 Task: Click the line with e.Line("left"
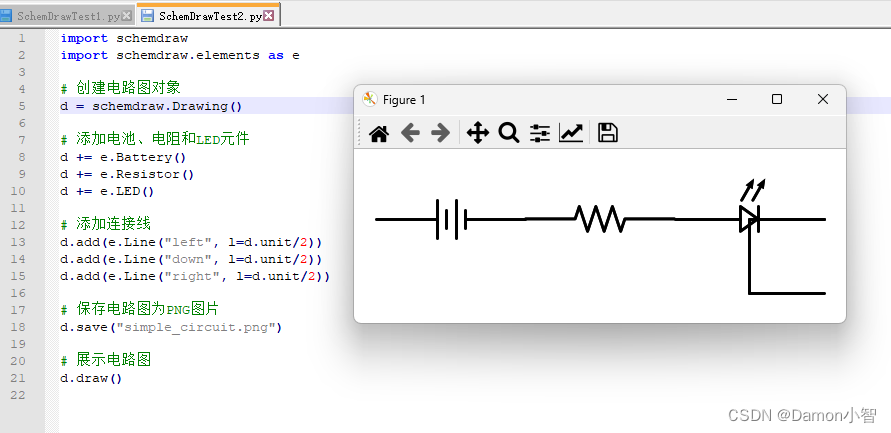191,242
